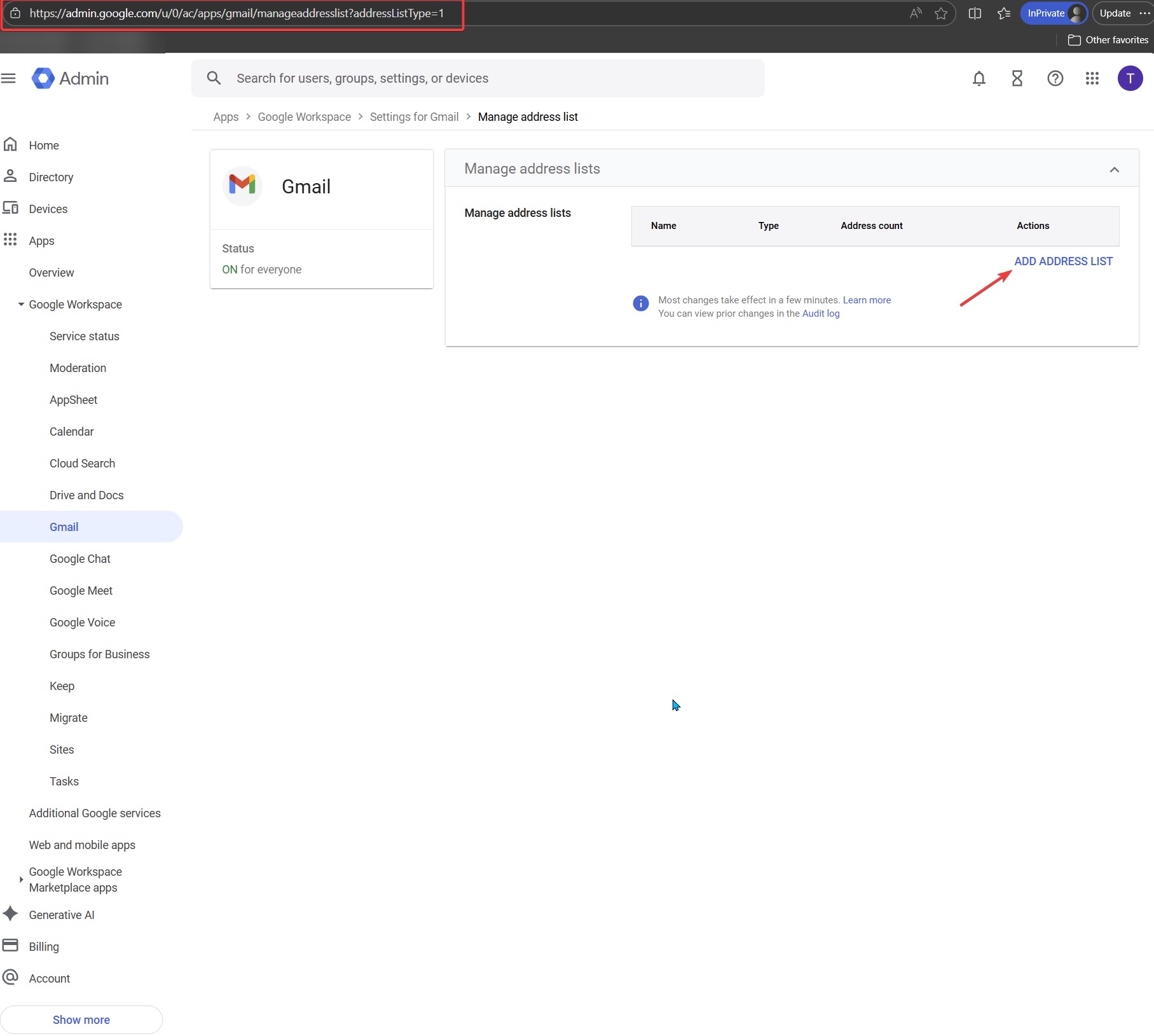The width and height of the screenshot is (1154, 1036).
Task: Open the Google apps grid
Action: click(1092, 78)
